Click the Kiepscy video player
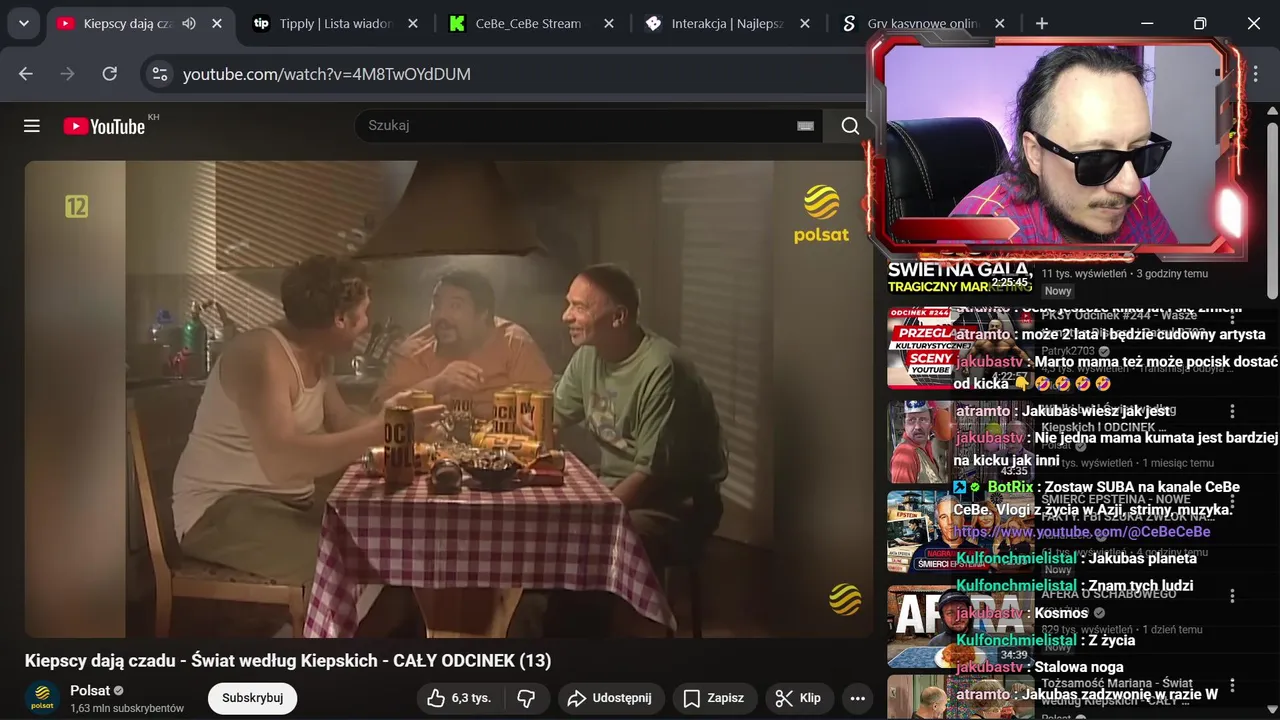The height and width of the screenshot is (720, 1280). point(449,399)
